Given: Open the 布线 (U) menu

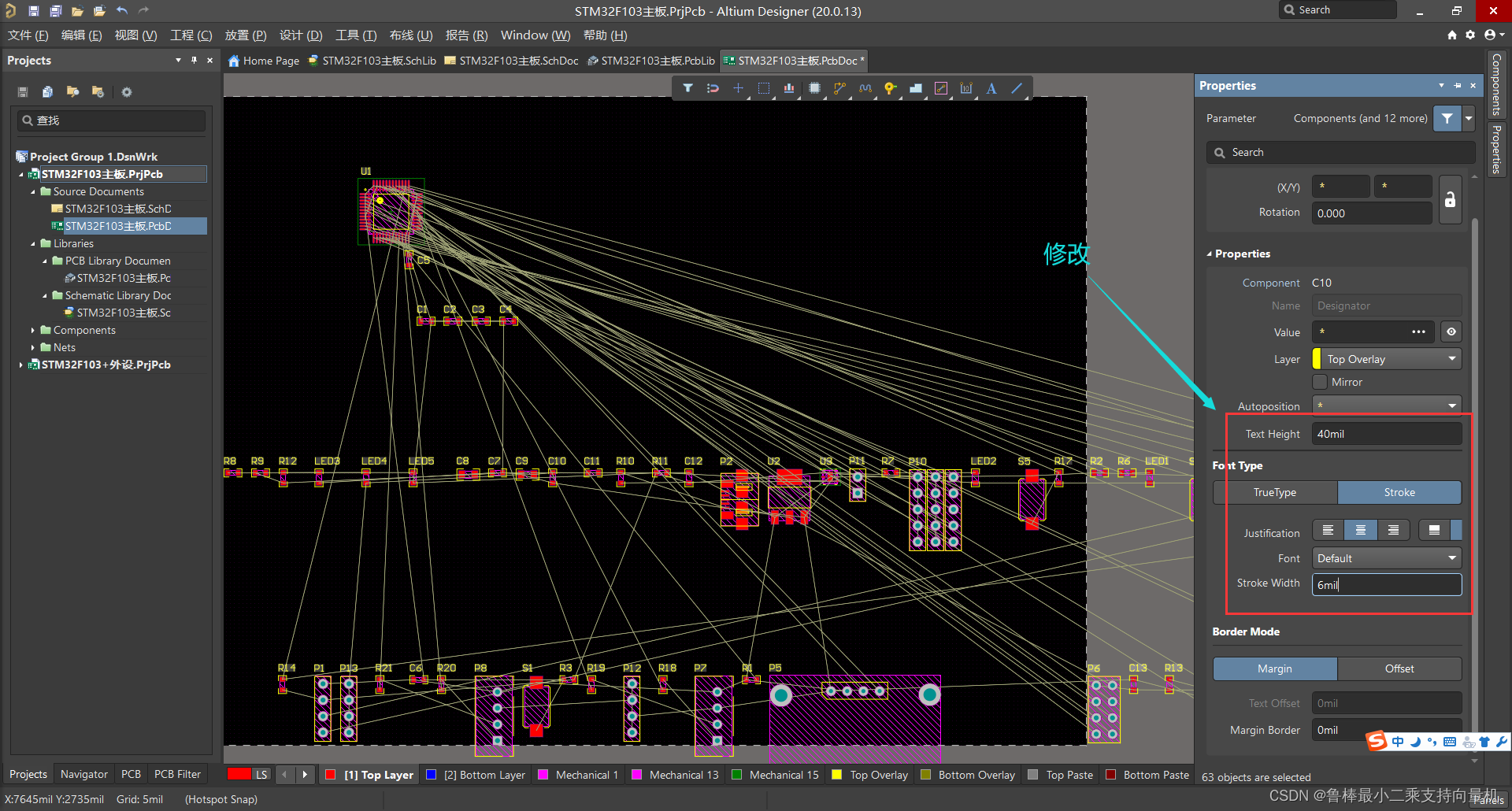Looking at the screenshot, I should pos(411,35).
